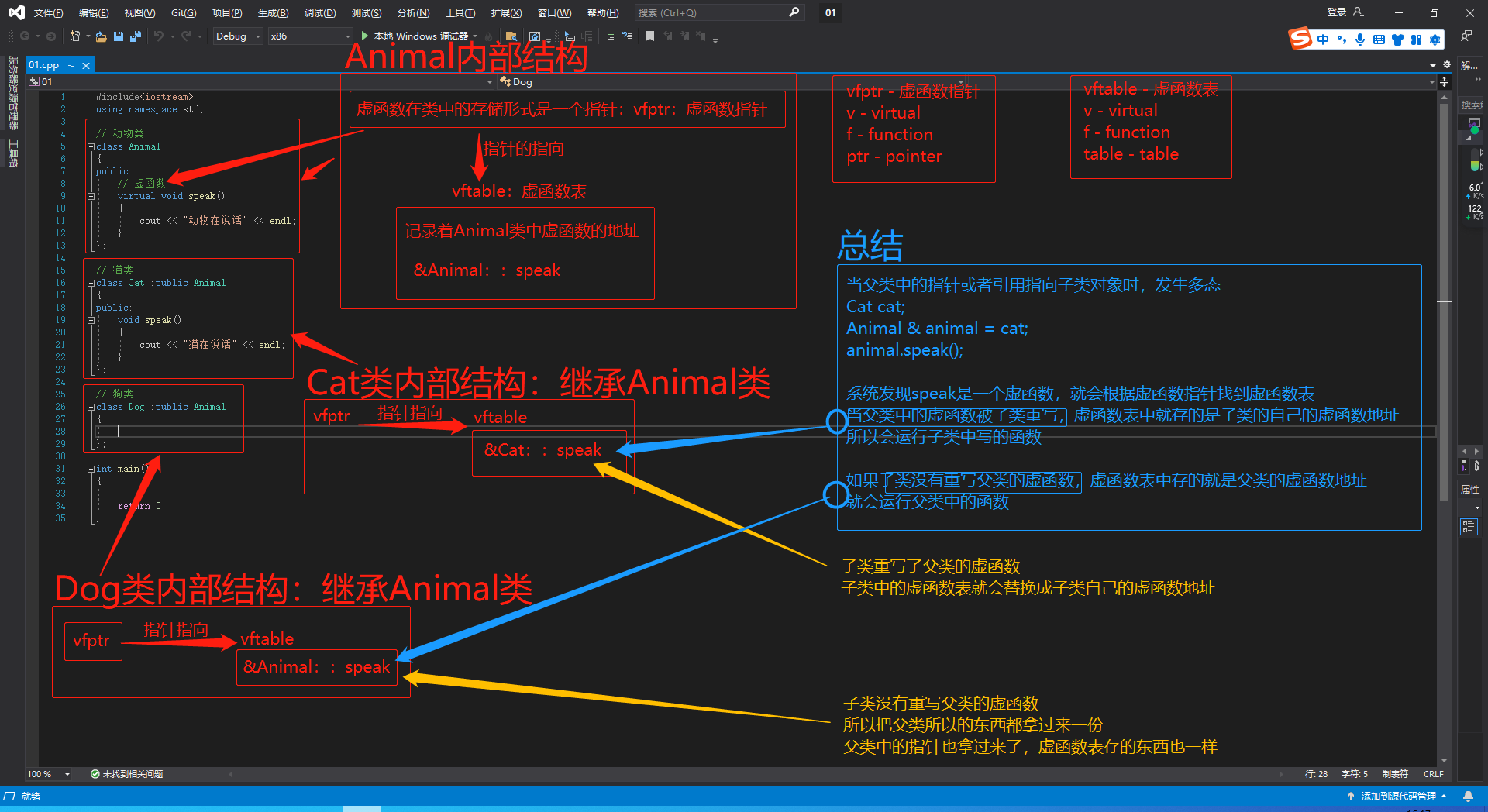Click the 制表符 indentation indicator
The width and height of the screenshot is (1488, 812).
[1395, 774]
